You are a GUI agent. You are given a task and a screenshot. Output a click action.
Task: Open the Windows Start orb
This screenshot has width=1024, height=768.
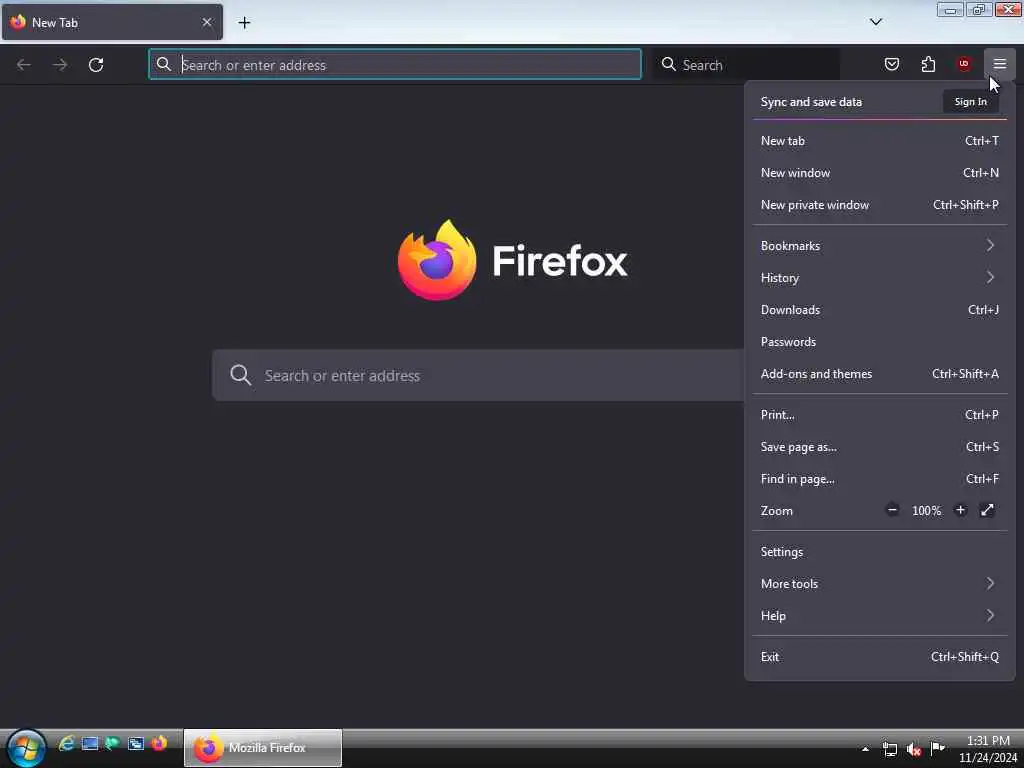[x=25, y=748]
